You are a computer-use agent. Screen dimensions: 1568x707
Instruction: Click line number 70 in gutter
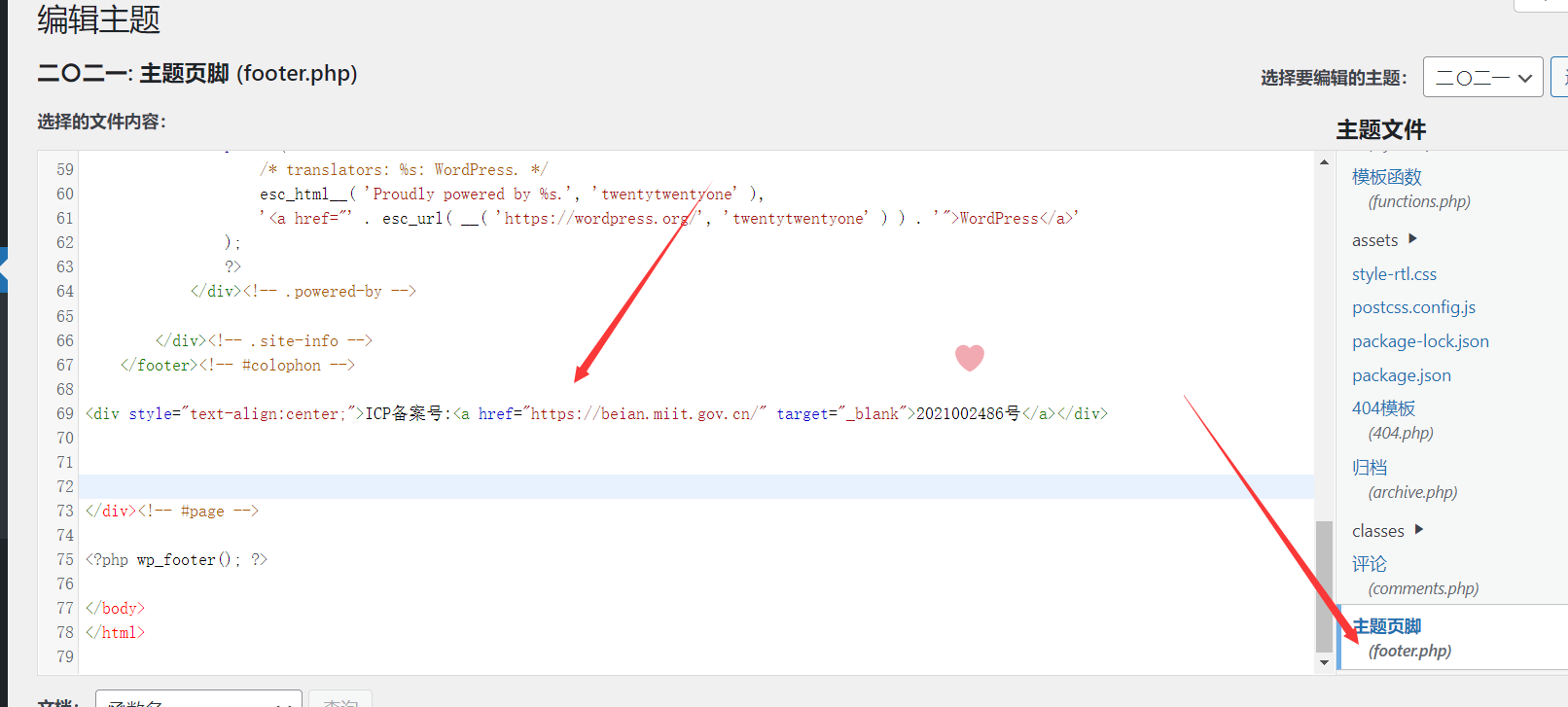64,438
